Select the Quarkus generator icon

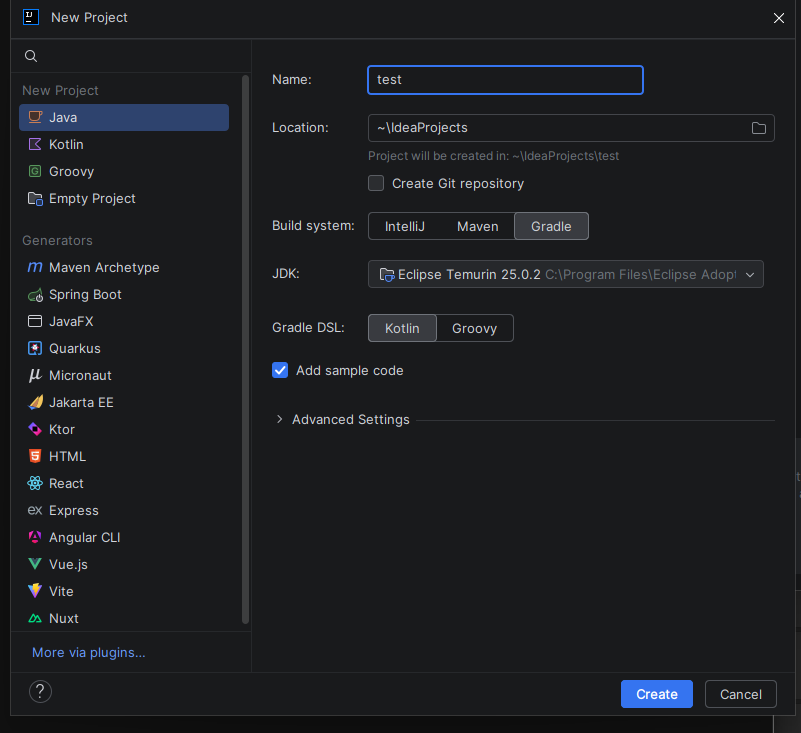coord(35,349)
